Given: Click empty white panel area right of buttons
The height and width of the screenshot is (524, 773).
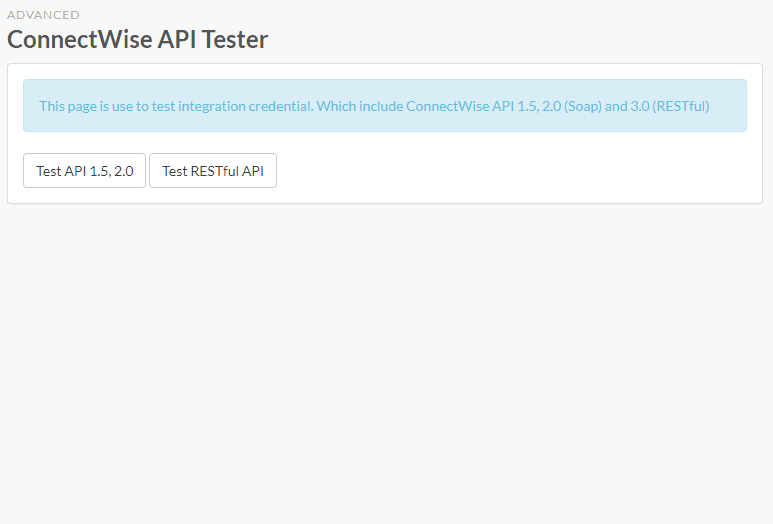Looking at the screenshot, I should [x=518, y=171].
